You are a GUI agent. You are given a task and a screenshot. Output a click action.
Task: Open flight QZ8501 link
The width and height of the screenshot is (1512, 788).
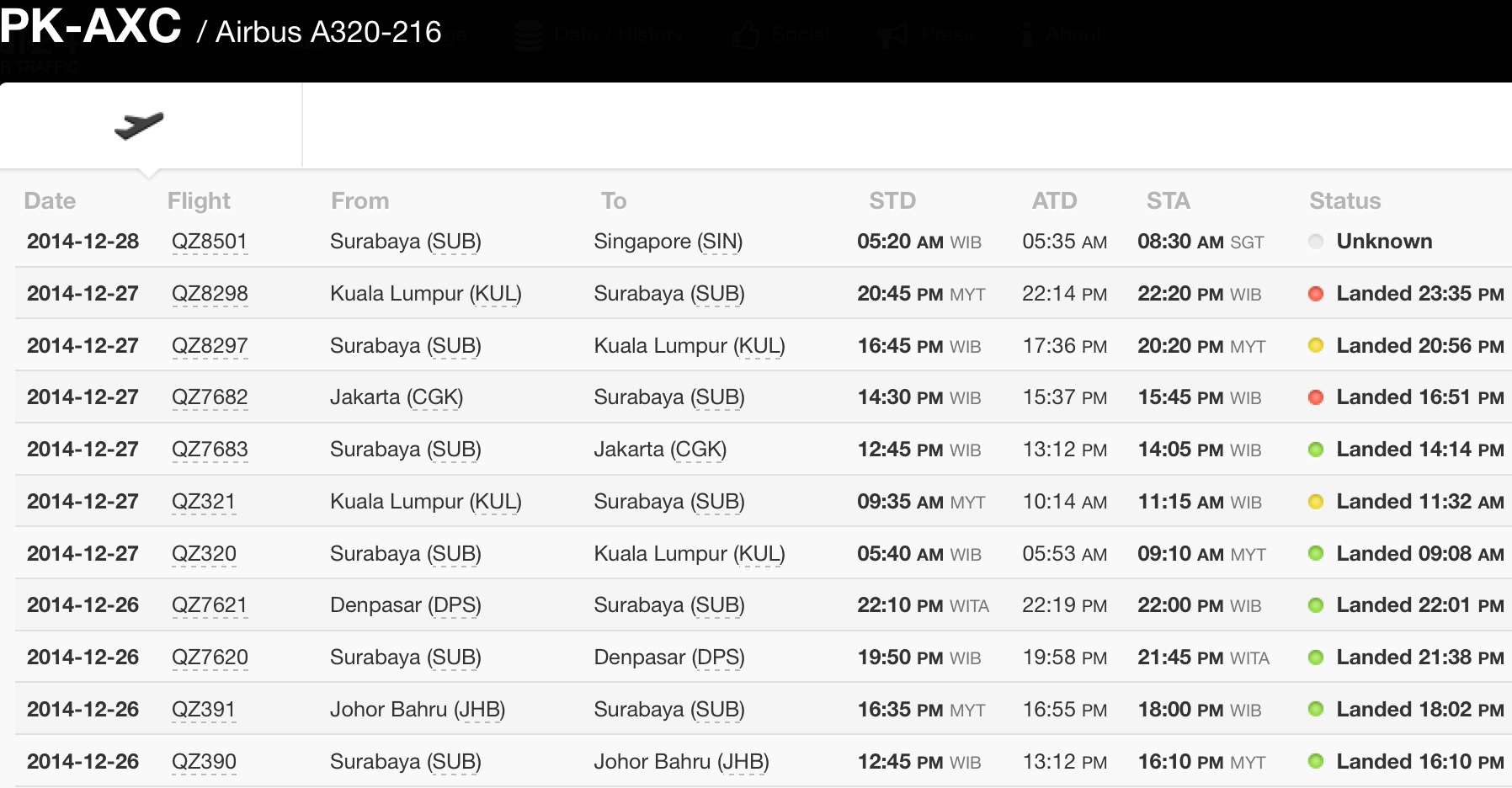(x=210, y=242)
